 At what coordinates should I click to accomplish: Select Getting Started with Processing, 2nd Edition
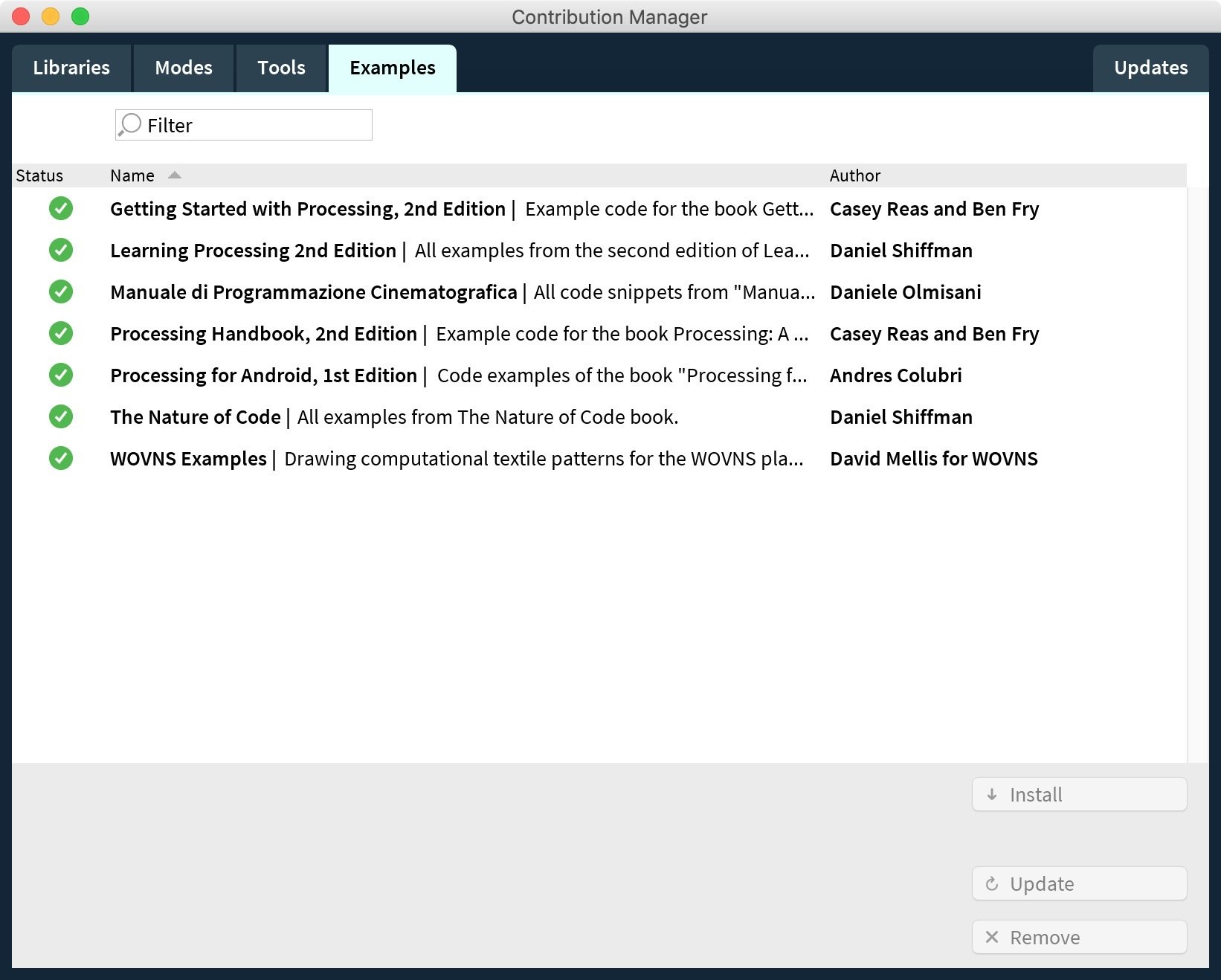pos(599,209)
